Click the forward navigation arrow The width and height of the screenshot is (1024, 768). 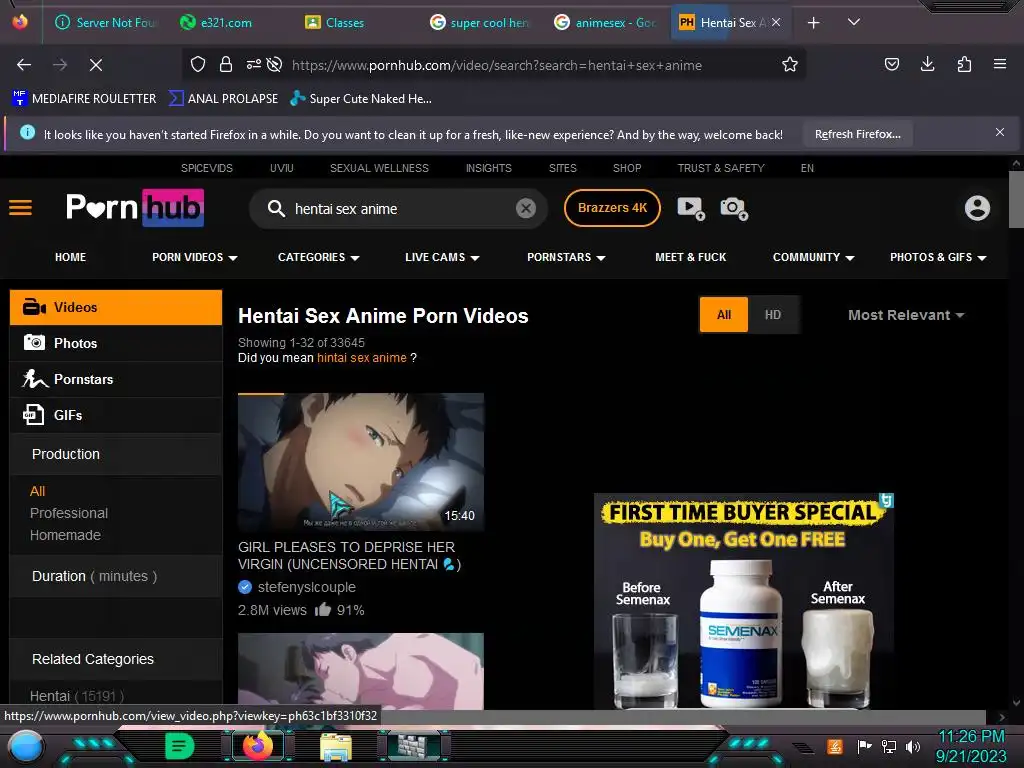[60, 65]
